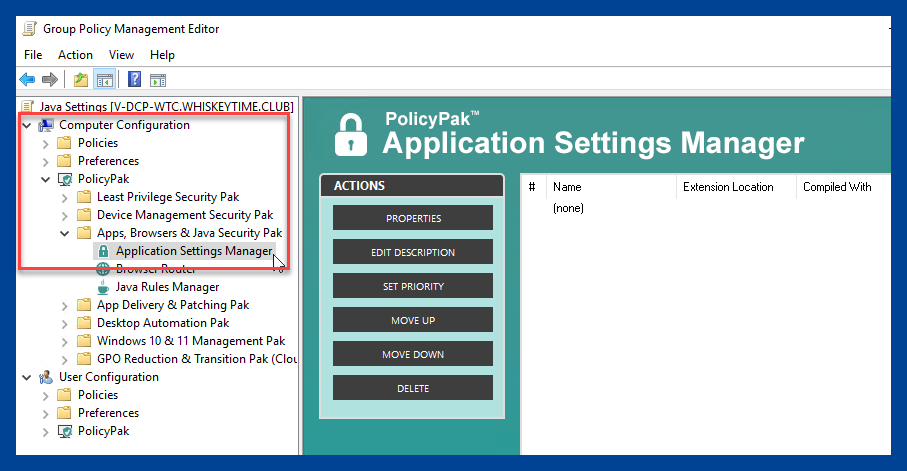Click PolicyPak shield icon under Computer Configuration
The height and width of the screenshot is (471, 907).
pyautogui.click(x=65, y=179)
